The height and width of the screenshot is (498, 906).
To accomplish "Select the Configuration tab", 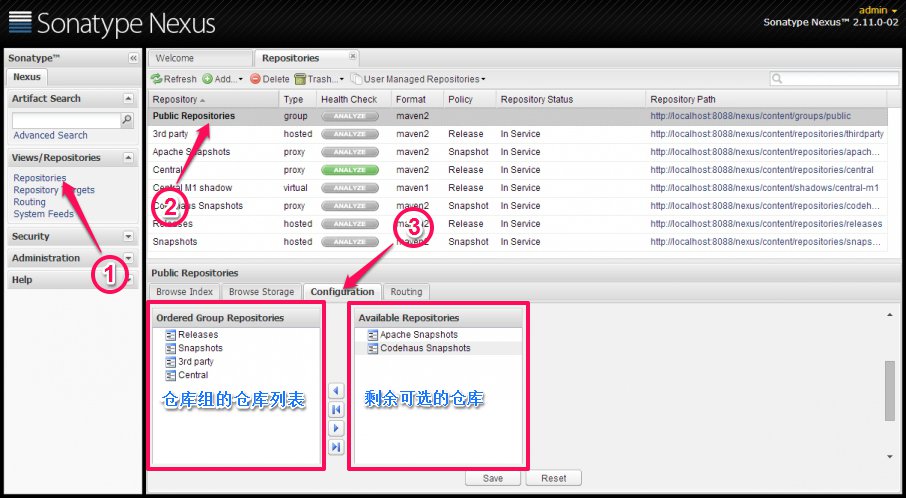I will point(343,292).
